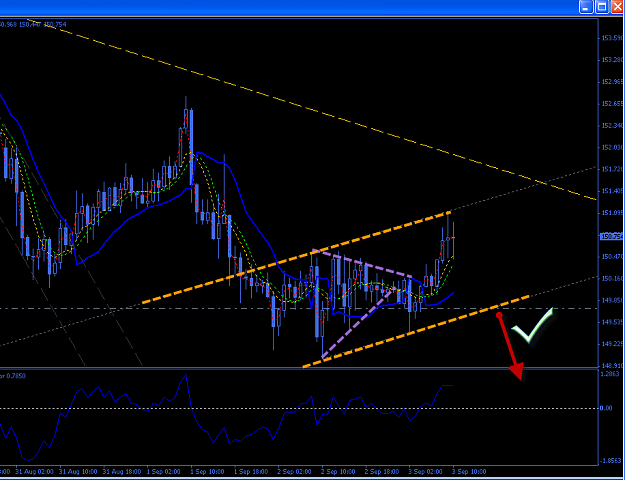Click the 148.91 price axis label
The width and height of the screenshot is (625, 480).
[613, 366]
